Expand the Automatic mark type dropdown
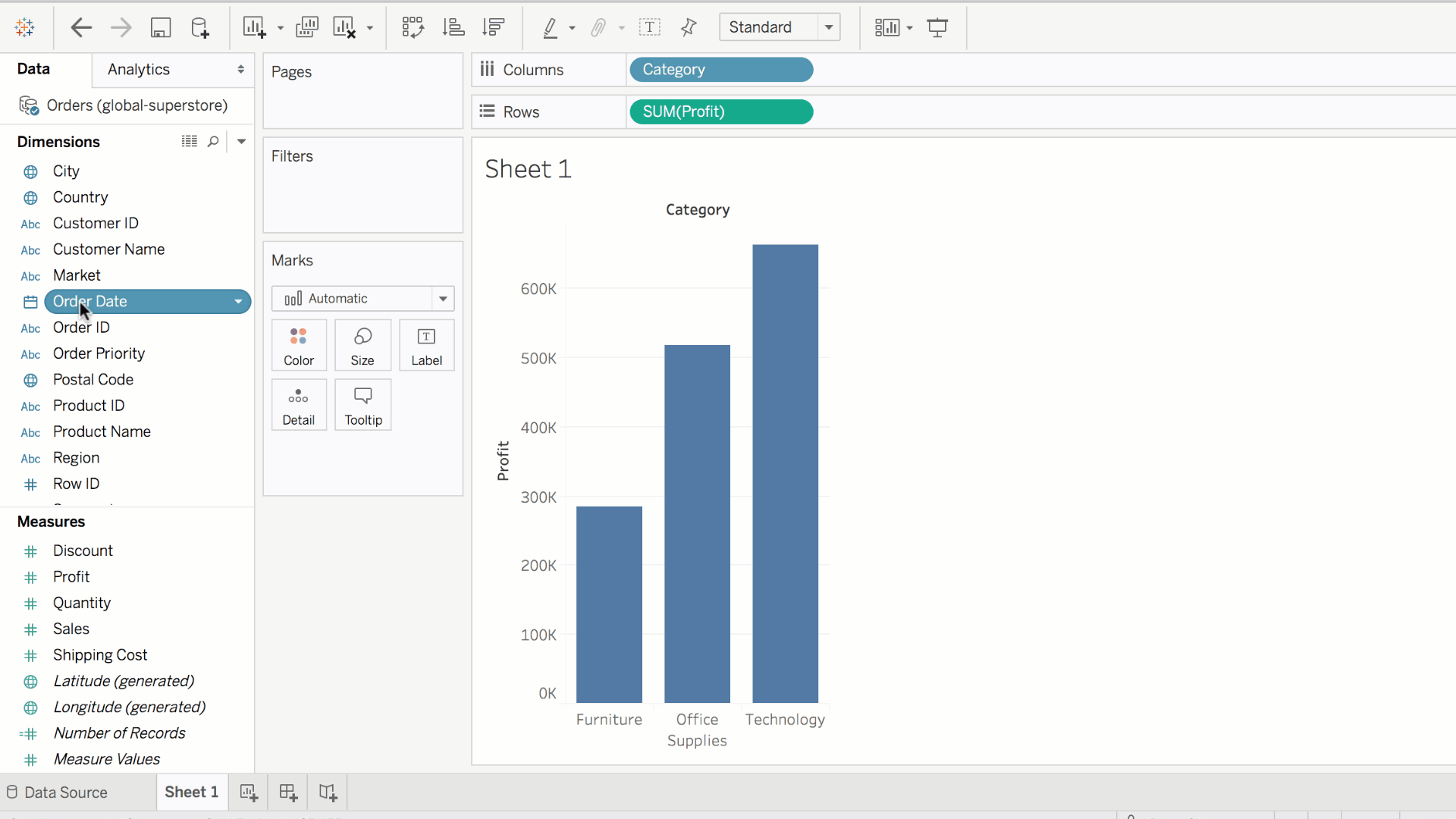This screenshot has width=1456, height=819. [x=443, y=299]
